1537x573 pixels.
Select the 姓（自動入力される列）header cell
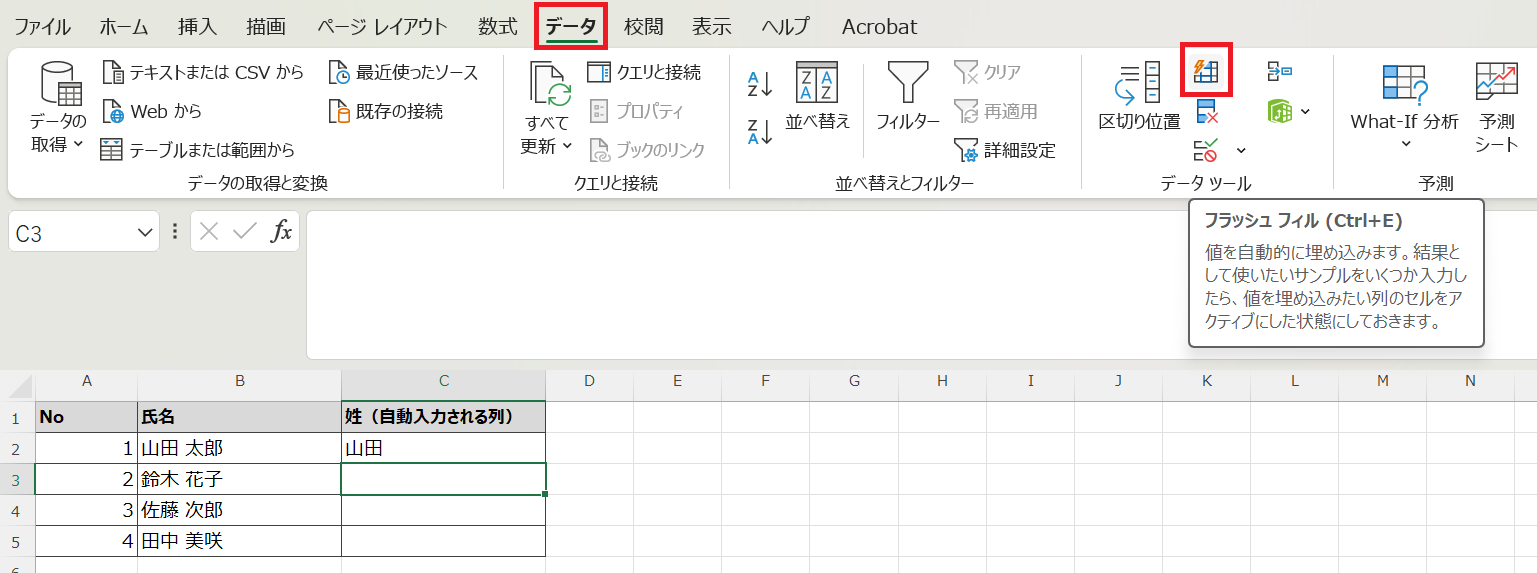[444, 417]
